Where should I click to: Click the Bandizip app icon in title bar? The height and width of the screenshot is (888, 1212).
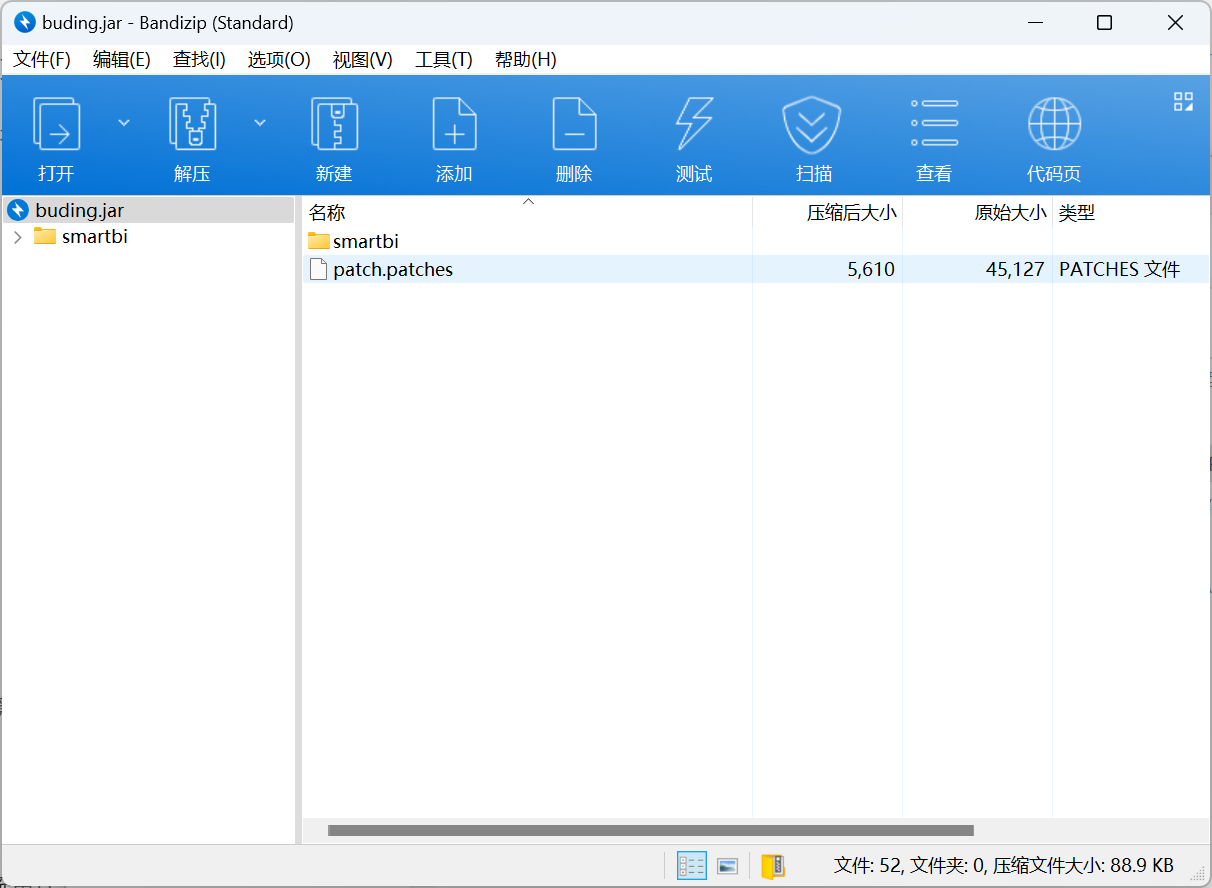tap(25, 22)
